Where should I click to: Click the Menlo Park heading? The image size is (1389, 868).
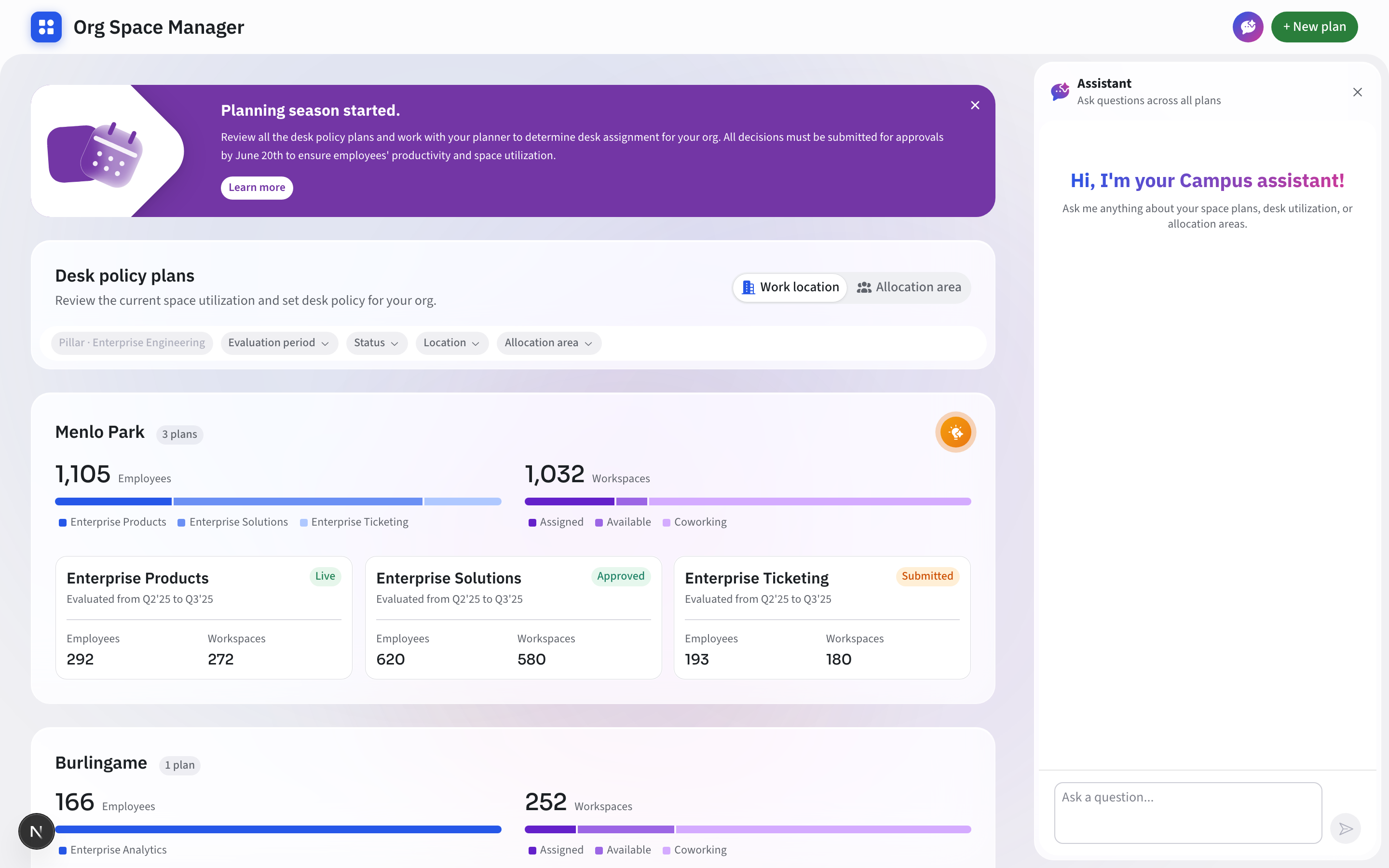(100, 432)
